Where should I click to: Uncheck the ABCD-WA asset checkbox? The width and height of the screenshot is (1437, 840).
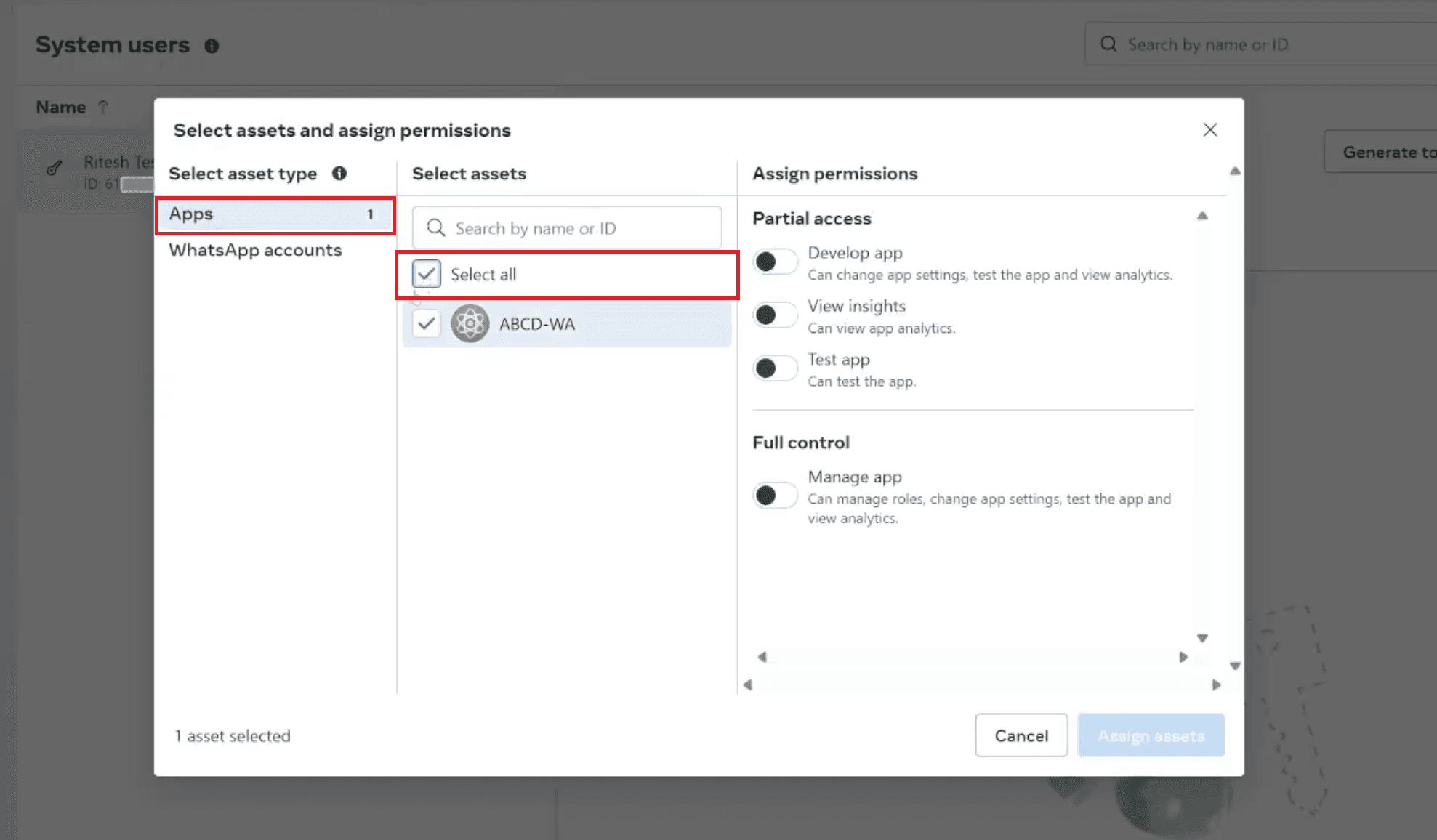pos(426,324)
